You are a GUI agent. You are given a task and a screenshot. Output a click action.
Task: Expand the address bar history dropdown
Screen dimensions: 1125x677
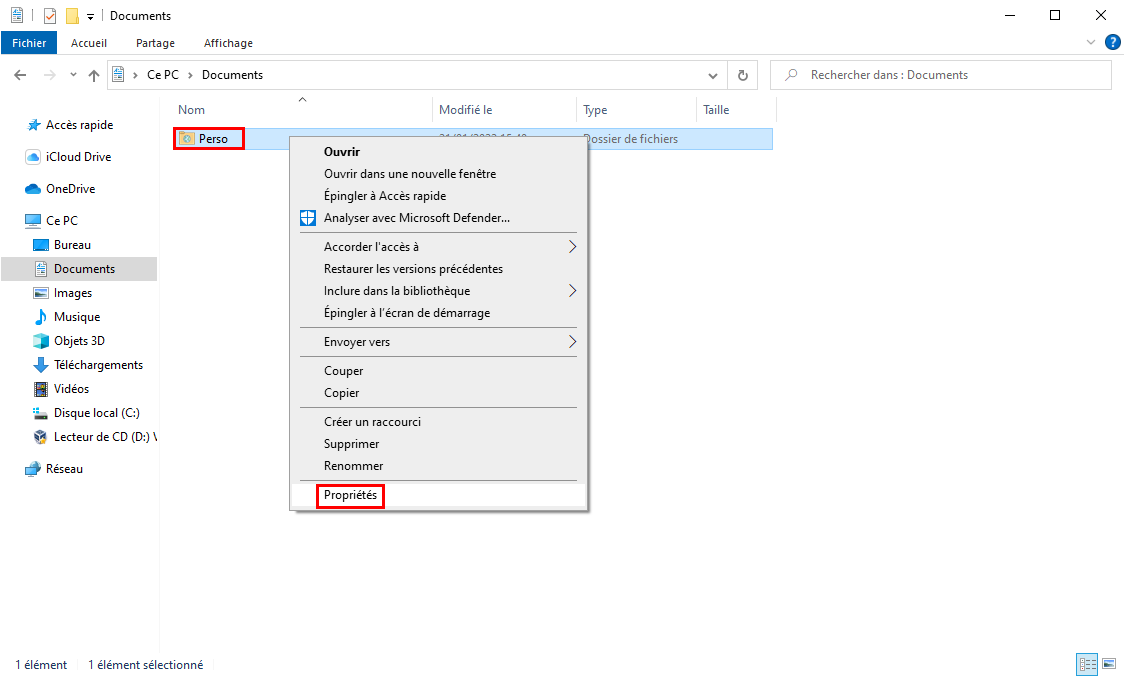(x=712, y=75)
